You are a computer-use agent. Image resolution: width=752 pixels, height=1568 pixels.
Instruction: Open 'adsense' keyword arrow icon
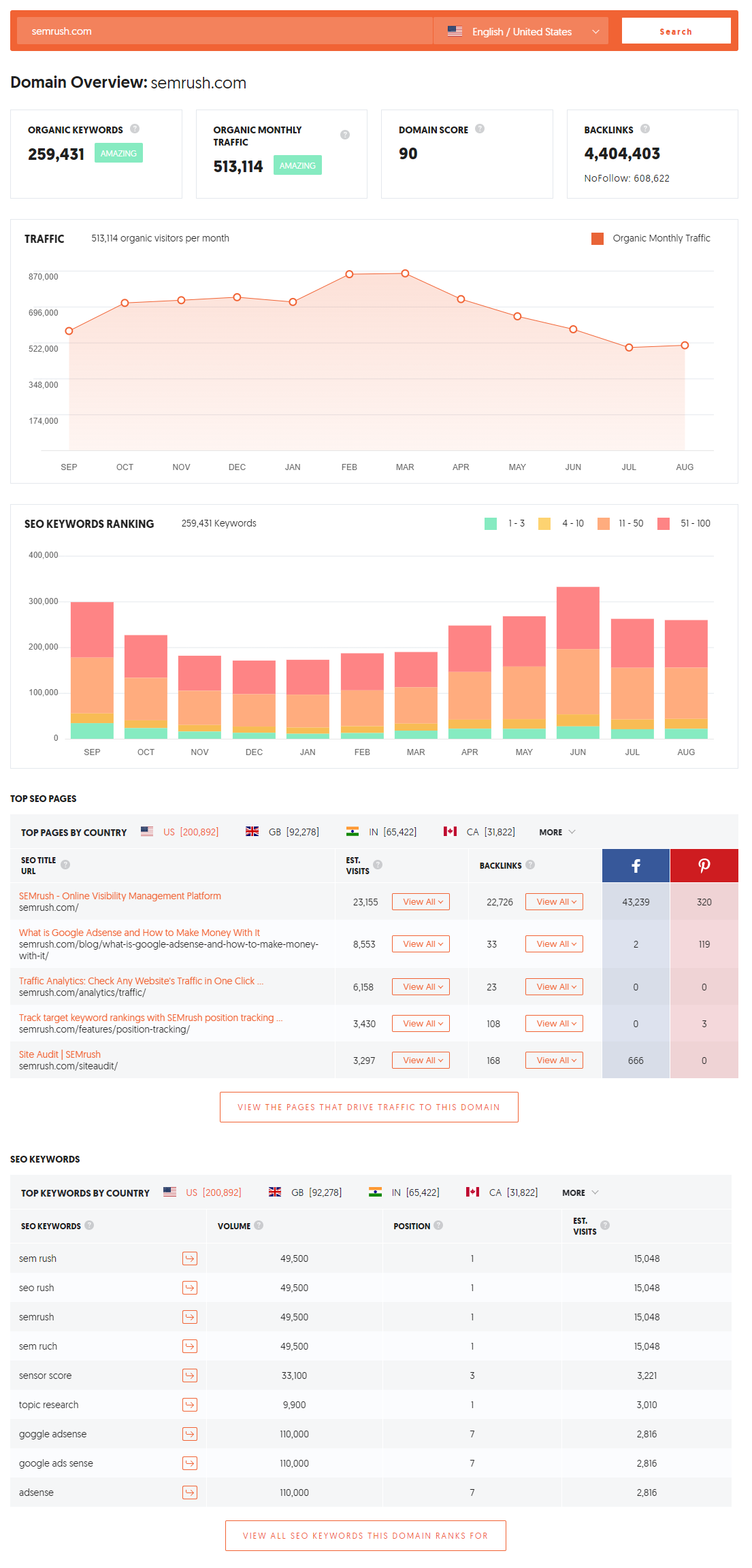[x=190, y=1492]
